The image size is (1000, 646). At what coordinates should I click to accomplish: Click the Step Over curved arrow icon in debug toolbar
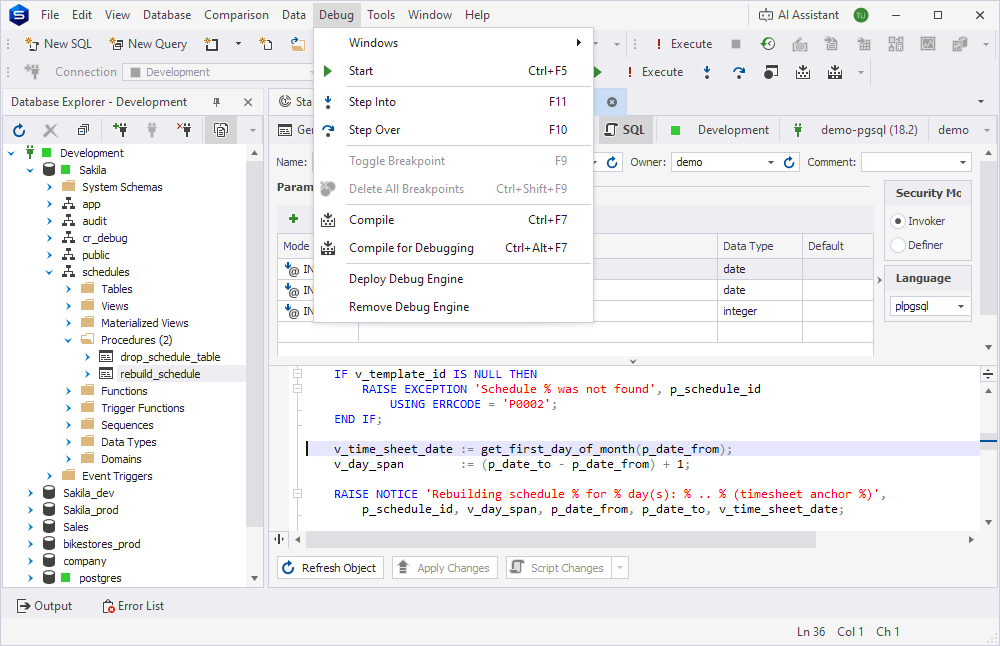coord(739,72)
